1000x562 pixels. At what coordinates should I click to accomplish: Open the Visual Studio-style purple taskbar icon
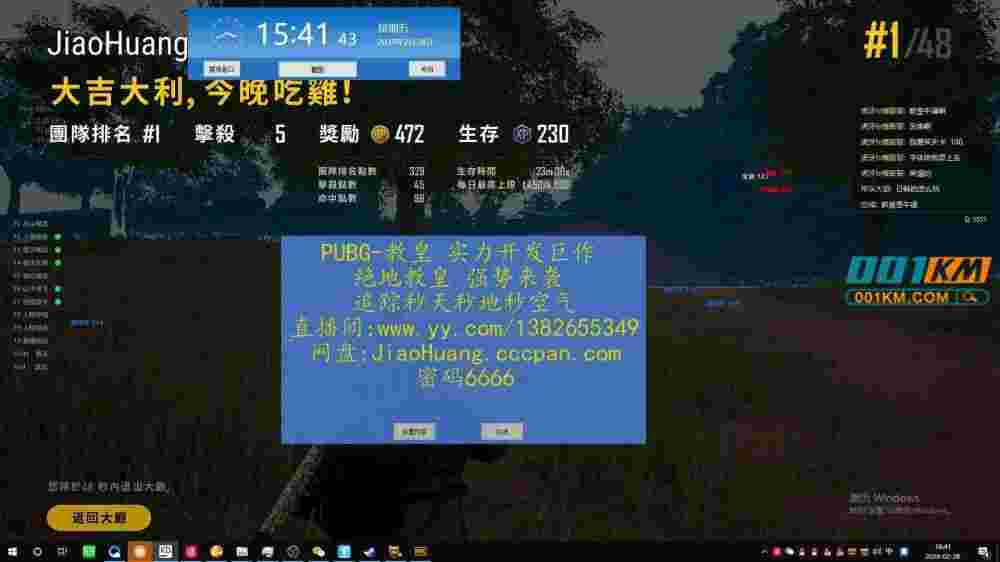tap(369, 552)
